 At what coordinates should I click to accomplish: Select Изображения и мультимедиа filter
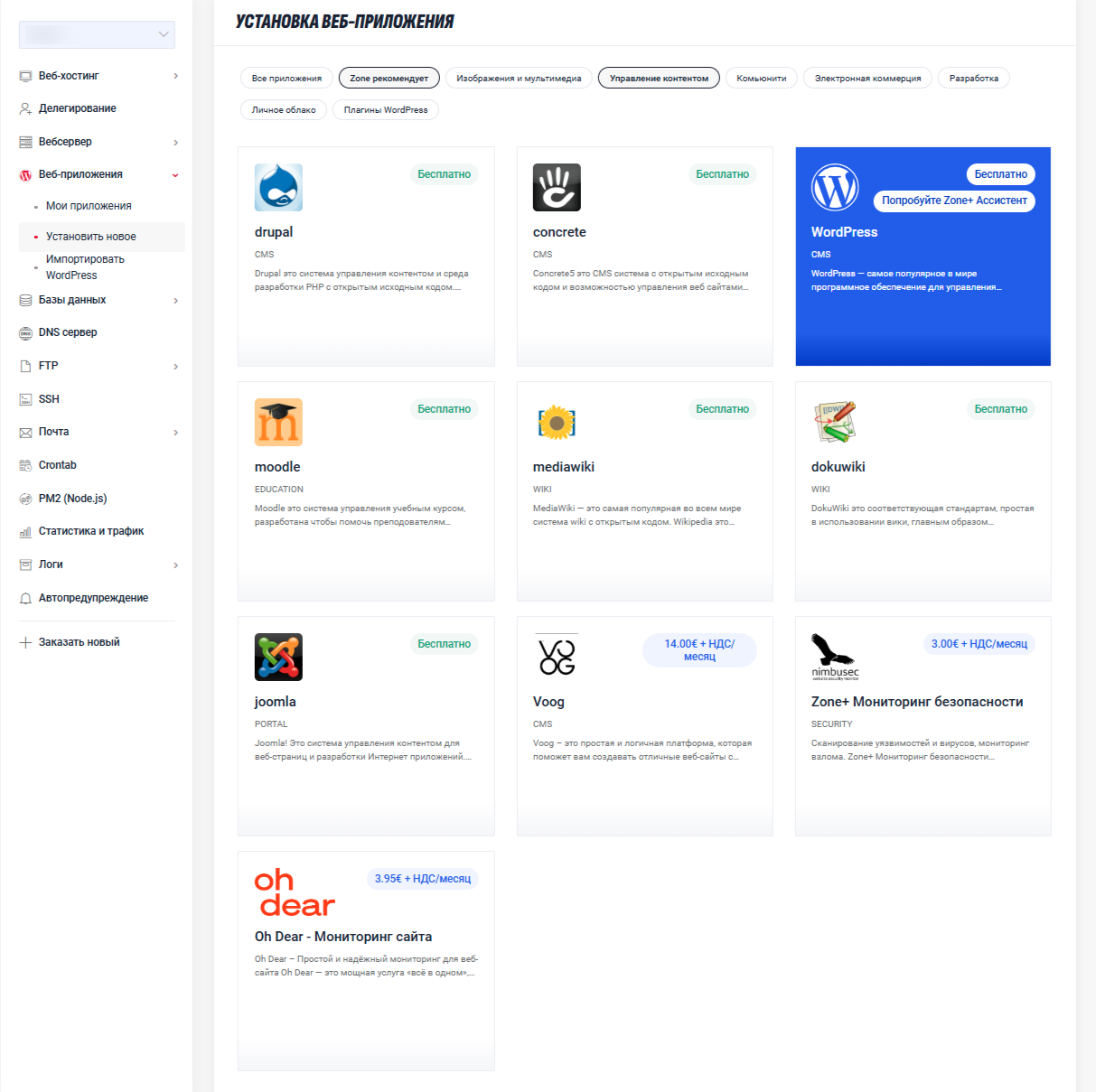click(519, 78)
